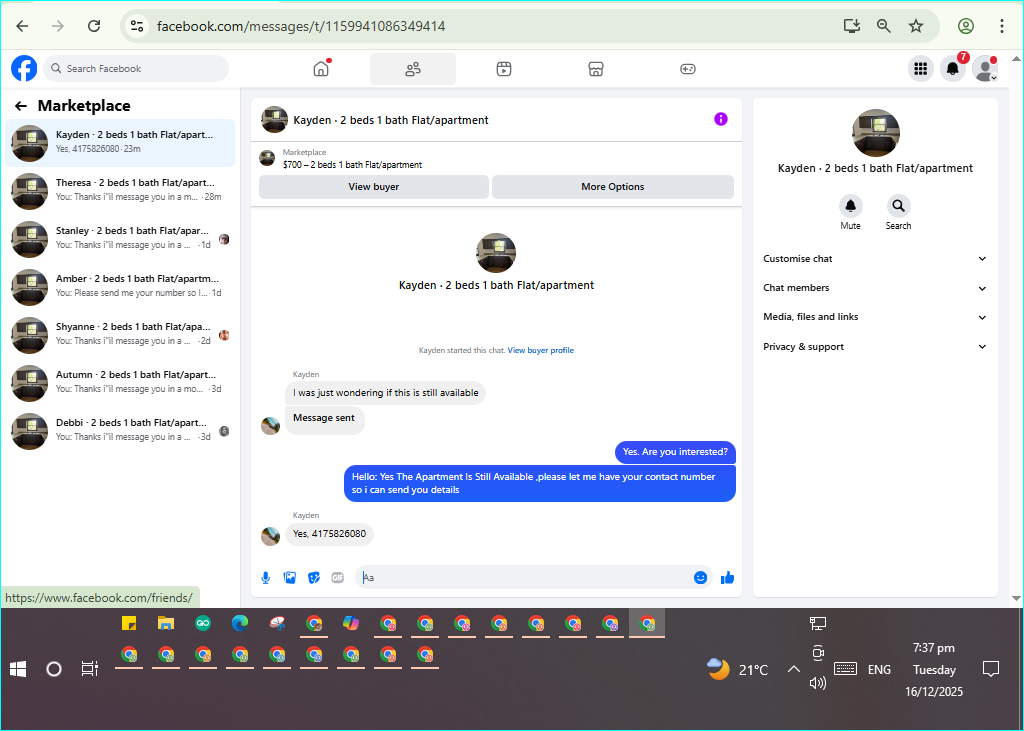Open the Friends tab in the top bar
This screenshot has width=1024, height=731.
coord(413,69)
